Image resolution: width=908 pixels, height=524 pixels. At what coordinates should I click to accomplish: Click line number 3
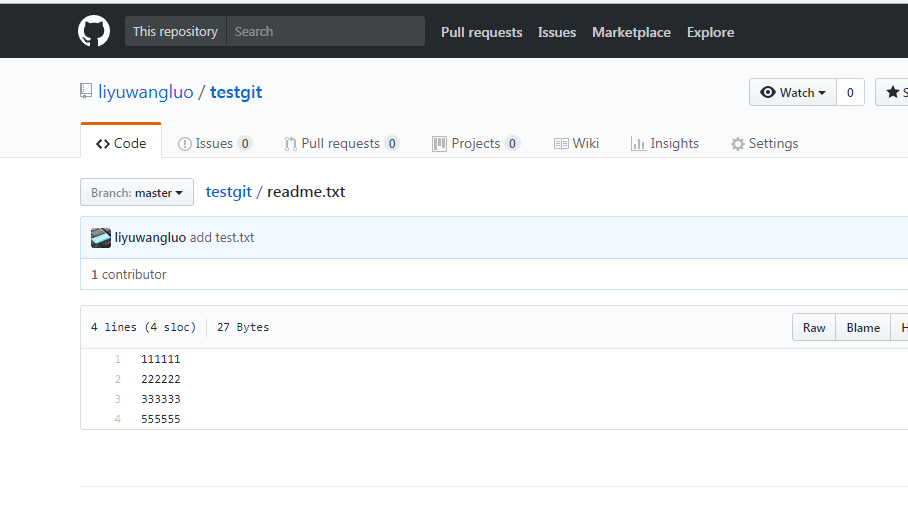click(x=118, y=399)
